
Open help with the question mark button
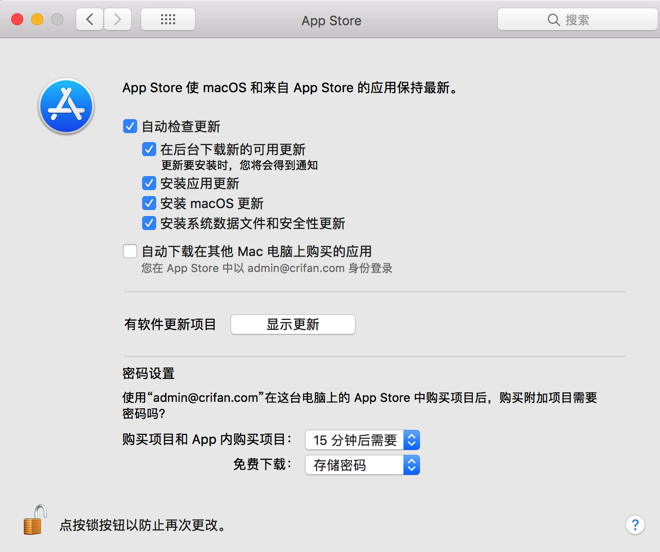click(x=634, y=525)
